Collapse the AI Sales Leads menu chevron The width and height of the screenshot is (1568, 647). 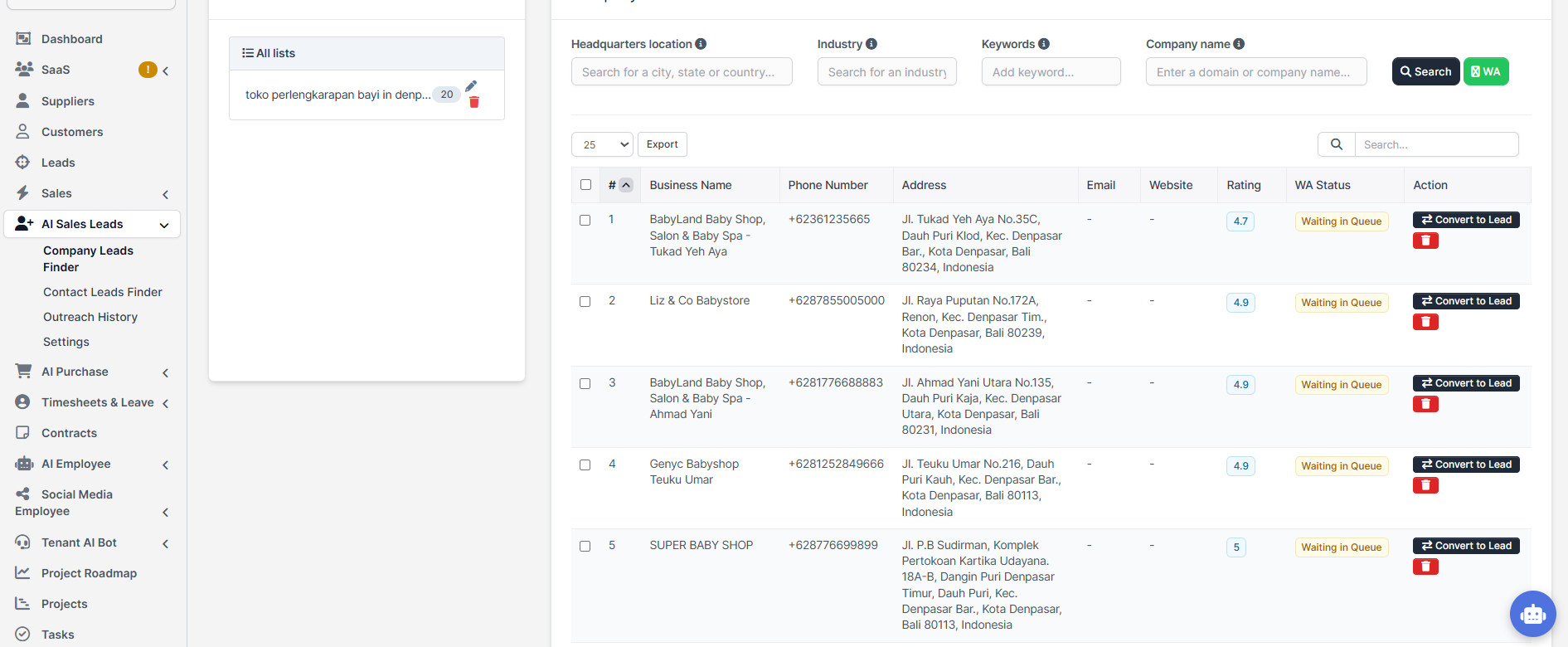pyautogui.click(x=164, y=225)
